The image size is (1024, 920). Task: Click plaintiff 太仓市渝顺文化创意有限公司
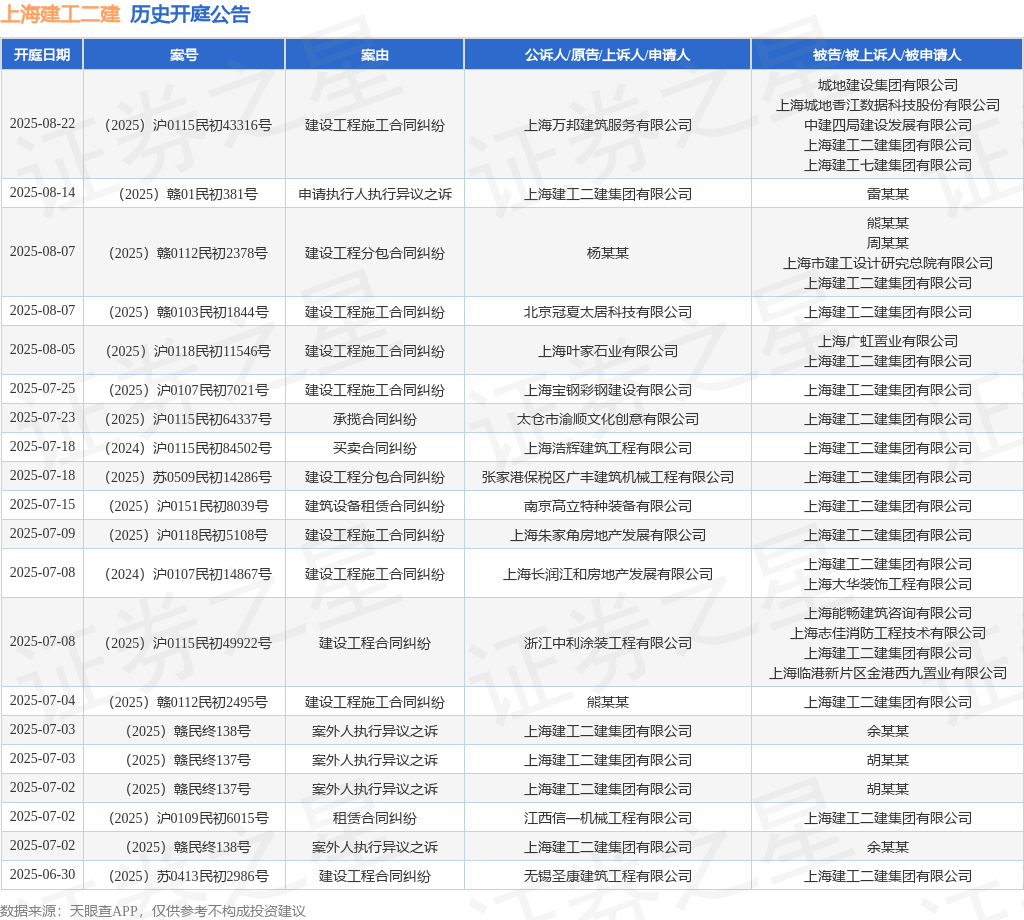click(x=608, y=419)
